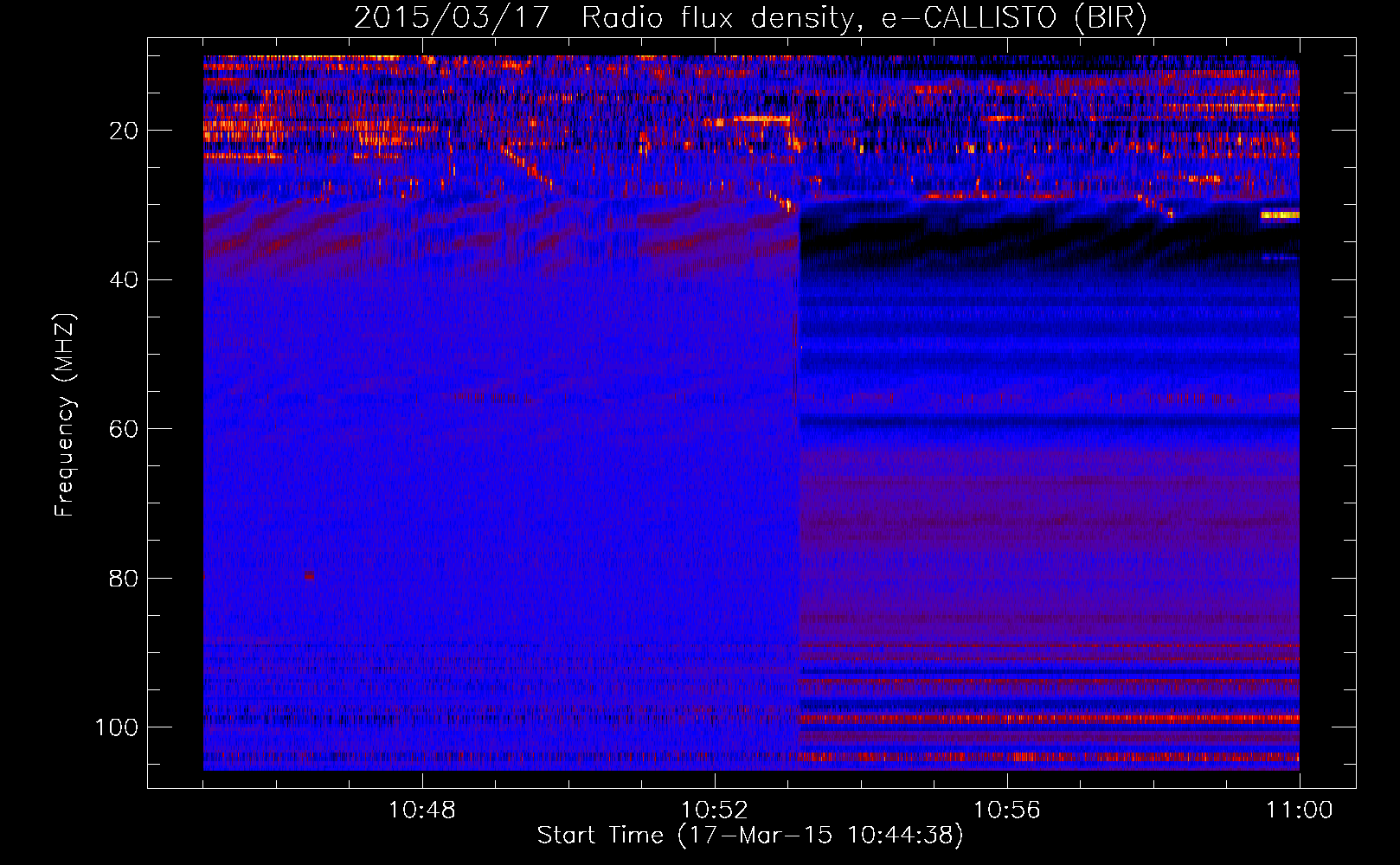Click the 10:48 time tick label

422,811
